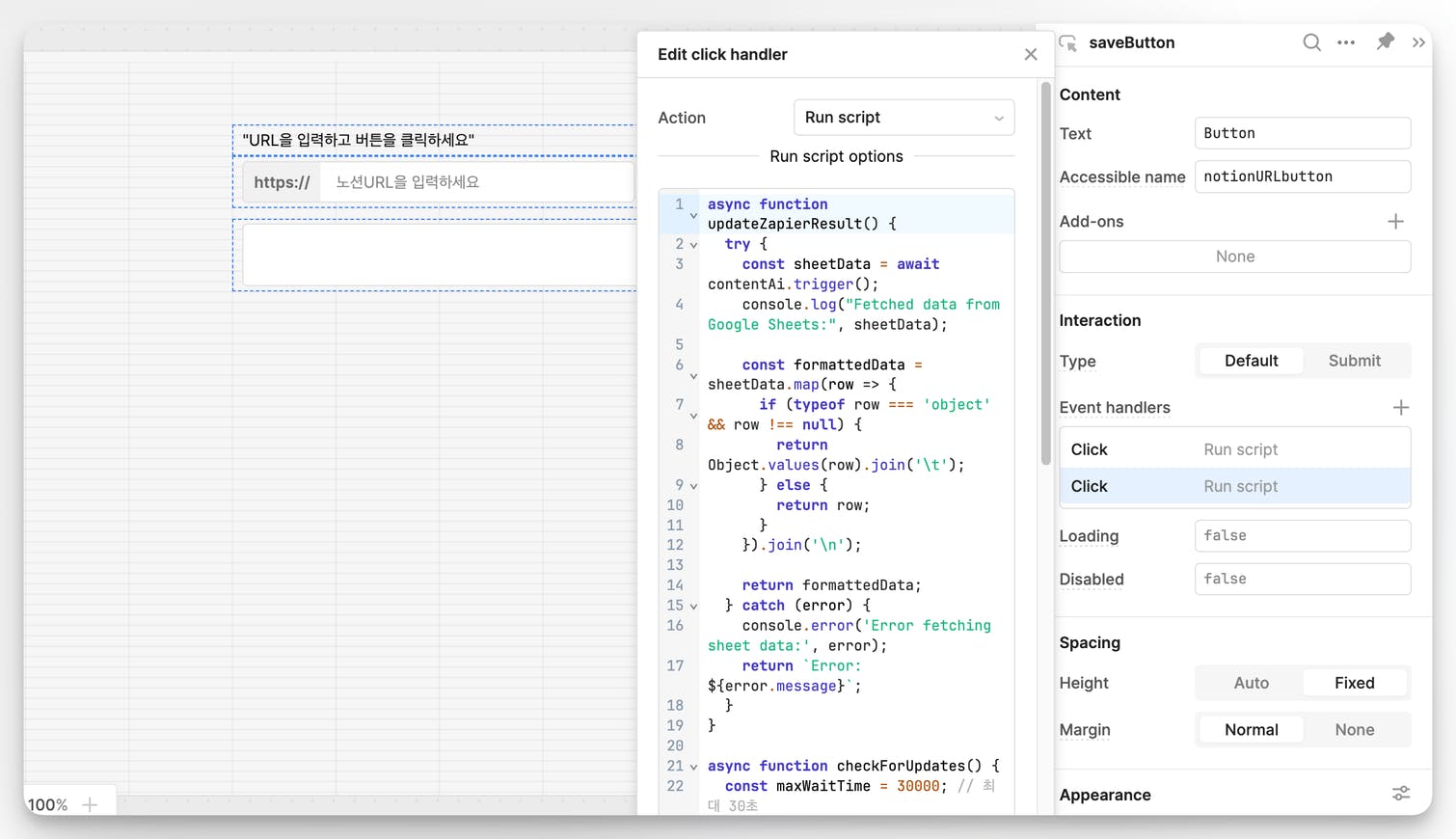Viewport: 1456px width, 839px height.
Task: Set interaction Type to Submit
Action: point(1354,361)
